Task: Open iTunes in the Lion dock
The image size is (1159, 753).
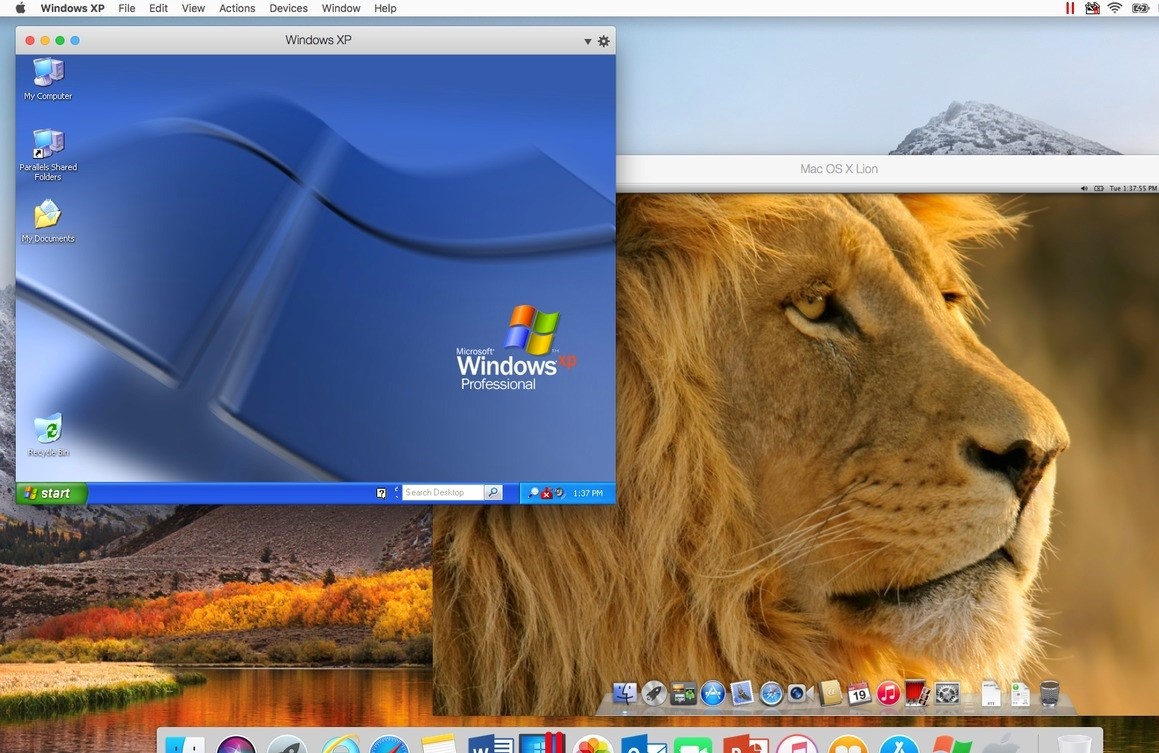Action: [x=888, y=693]
